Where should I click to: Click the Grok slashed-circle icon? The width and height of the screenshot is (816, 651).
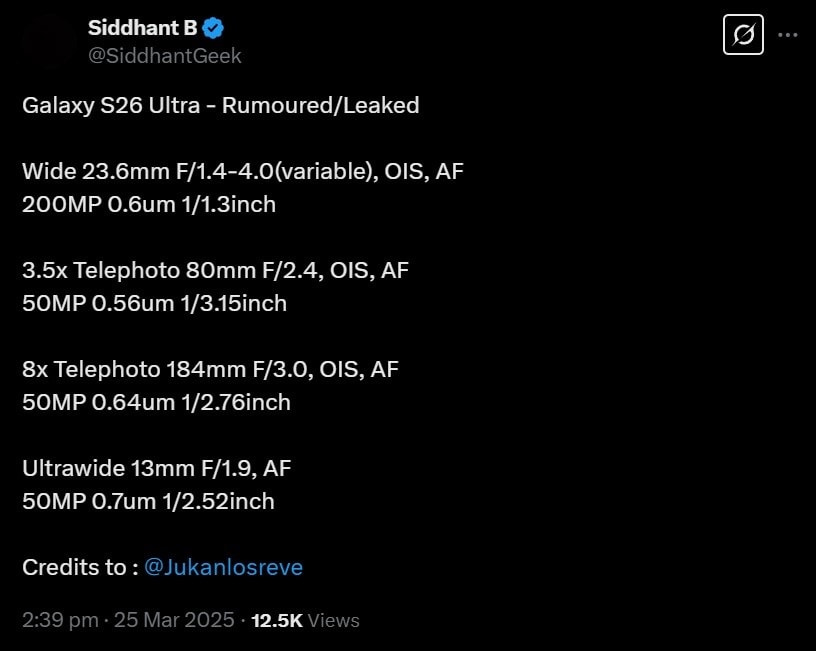coord(742,35)
